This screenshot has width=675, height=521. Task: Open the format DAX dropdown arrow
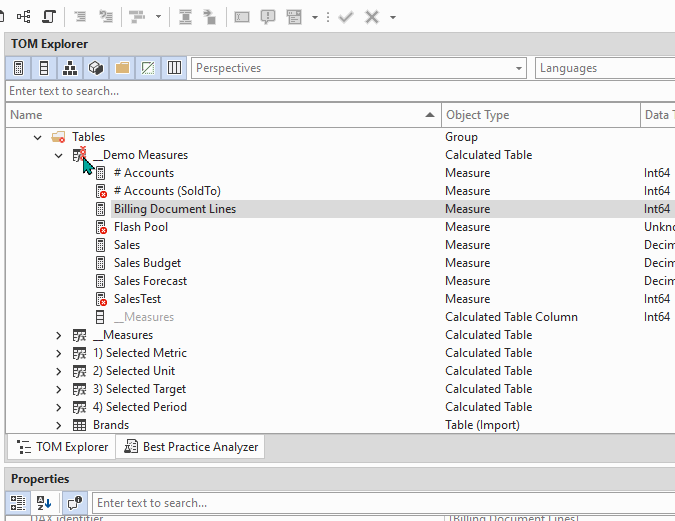pyautogui.click(x=158, y=17)
